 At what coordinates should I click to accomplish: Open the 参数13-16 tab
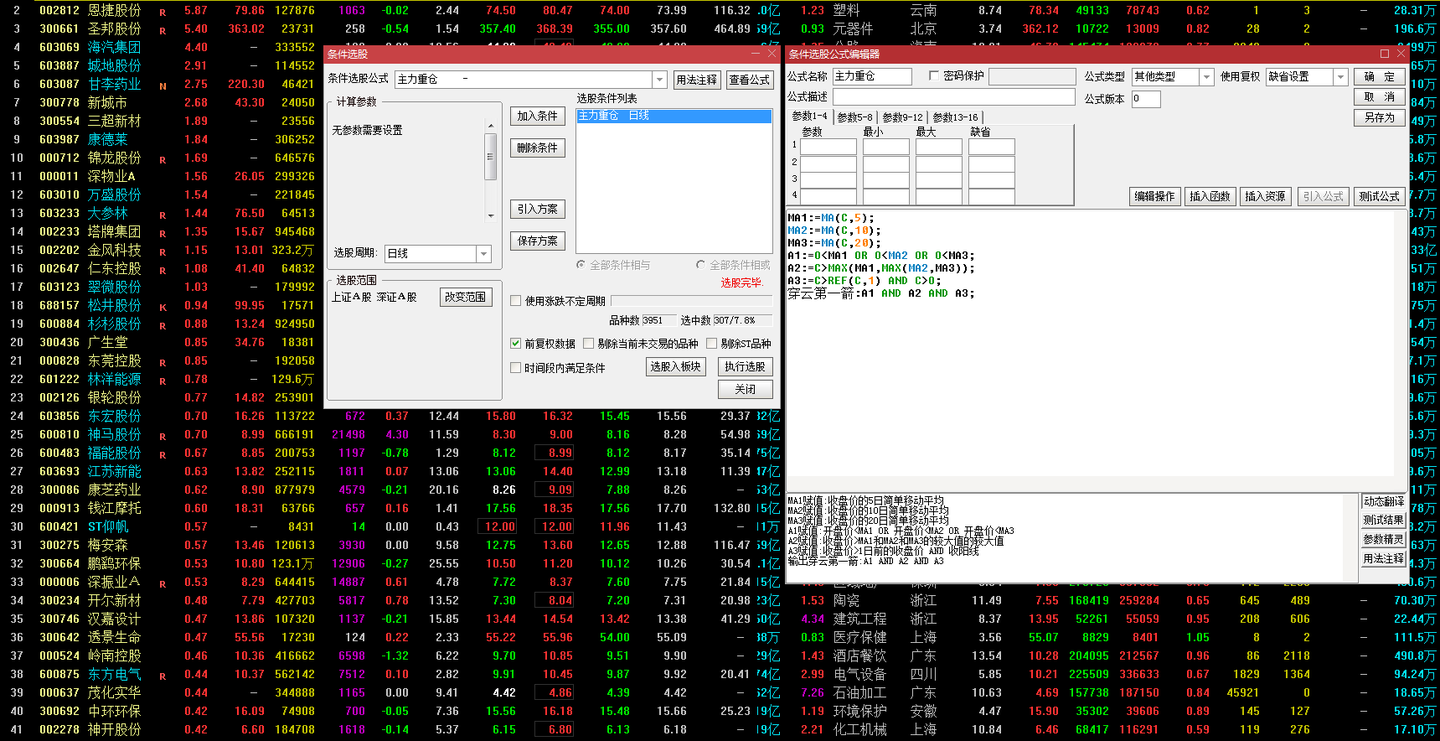955,117
